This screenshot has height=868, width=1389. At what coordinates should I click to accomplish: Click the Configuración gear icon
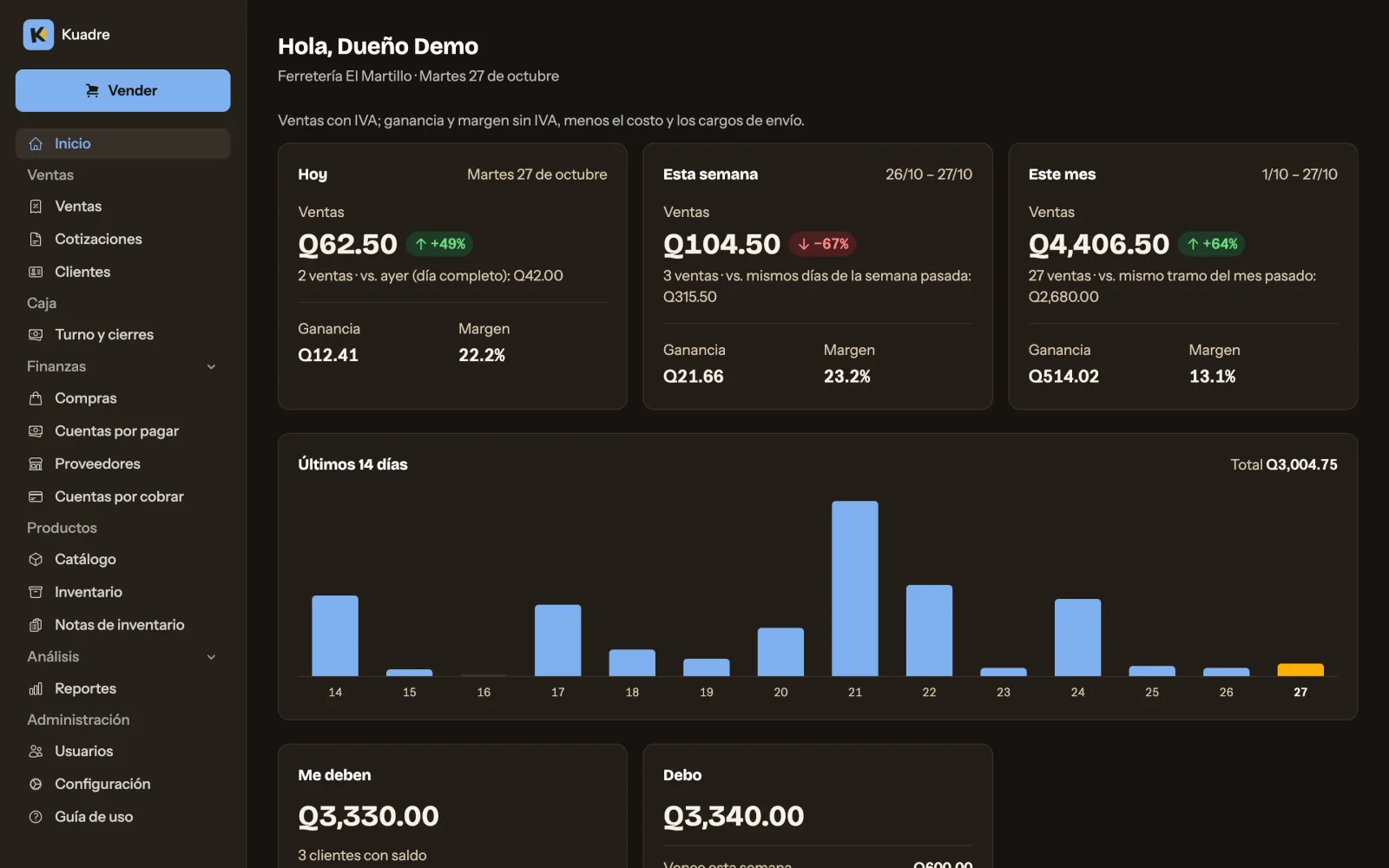pos(36,785)
